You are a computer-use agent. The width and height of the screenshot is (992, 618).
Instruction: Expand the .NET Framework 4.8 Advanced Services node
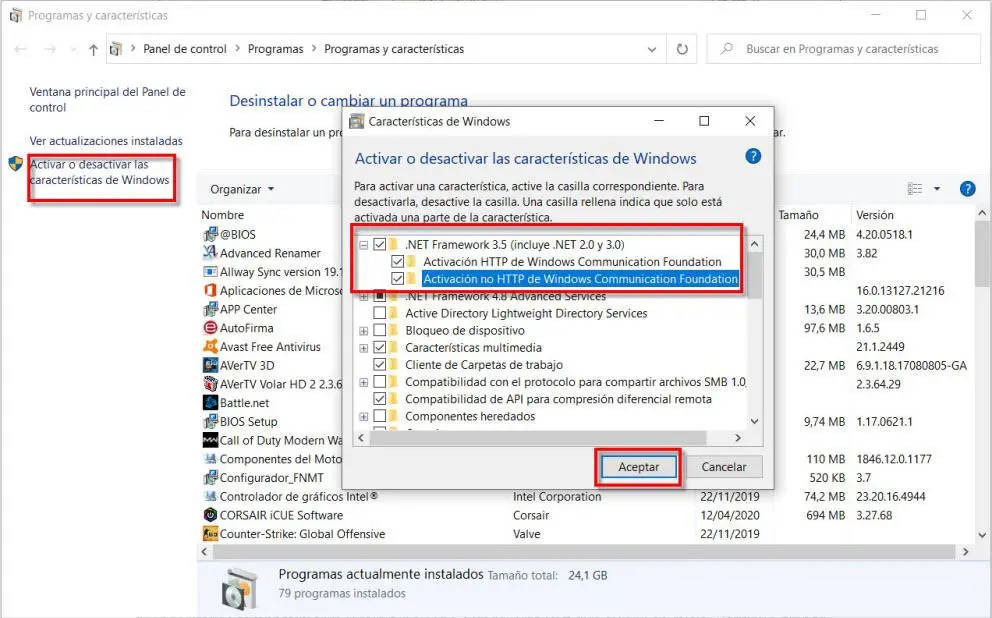363,297
